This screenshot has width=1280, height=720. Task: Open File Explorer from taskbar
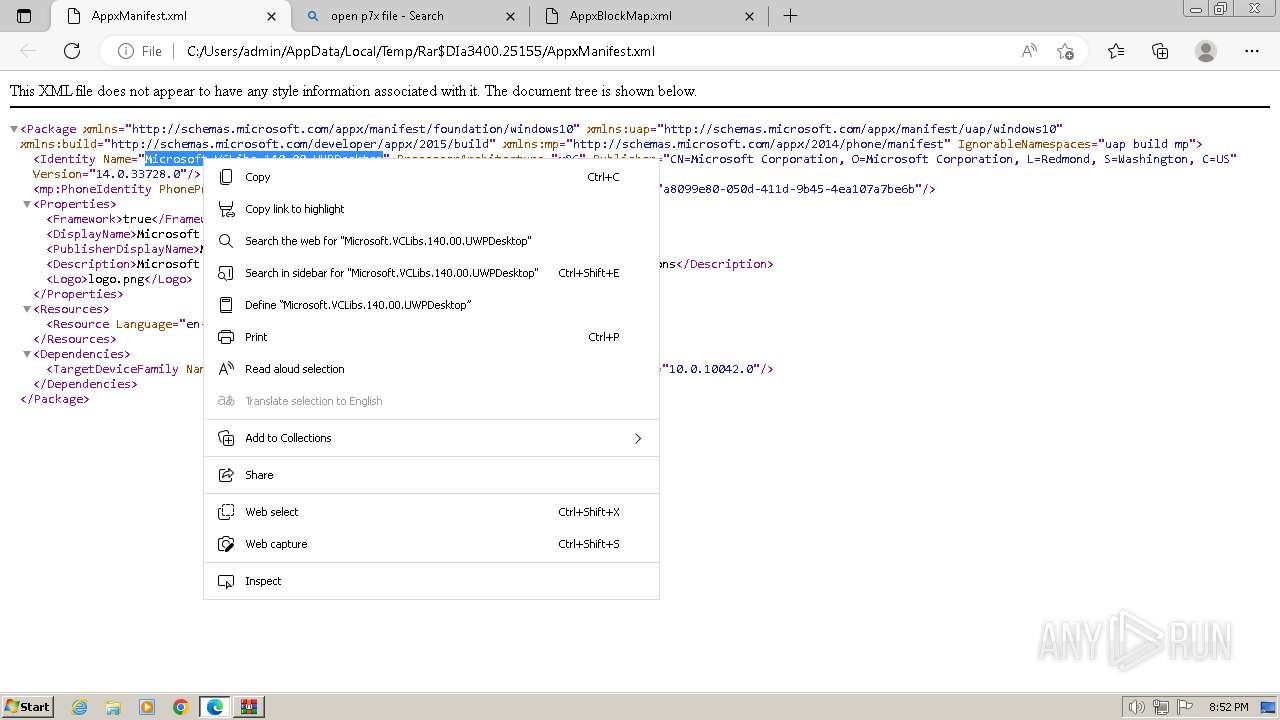click(113, 707)
